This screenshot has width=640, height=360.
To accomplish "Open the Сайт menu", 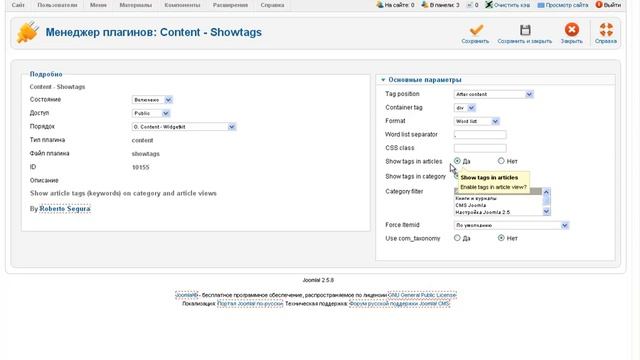I will [x=18, y=5].
